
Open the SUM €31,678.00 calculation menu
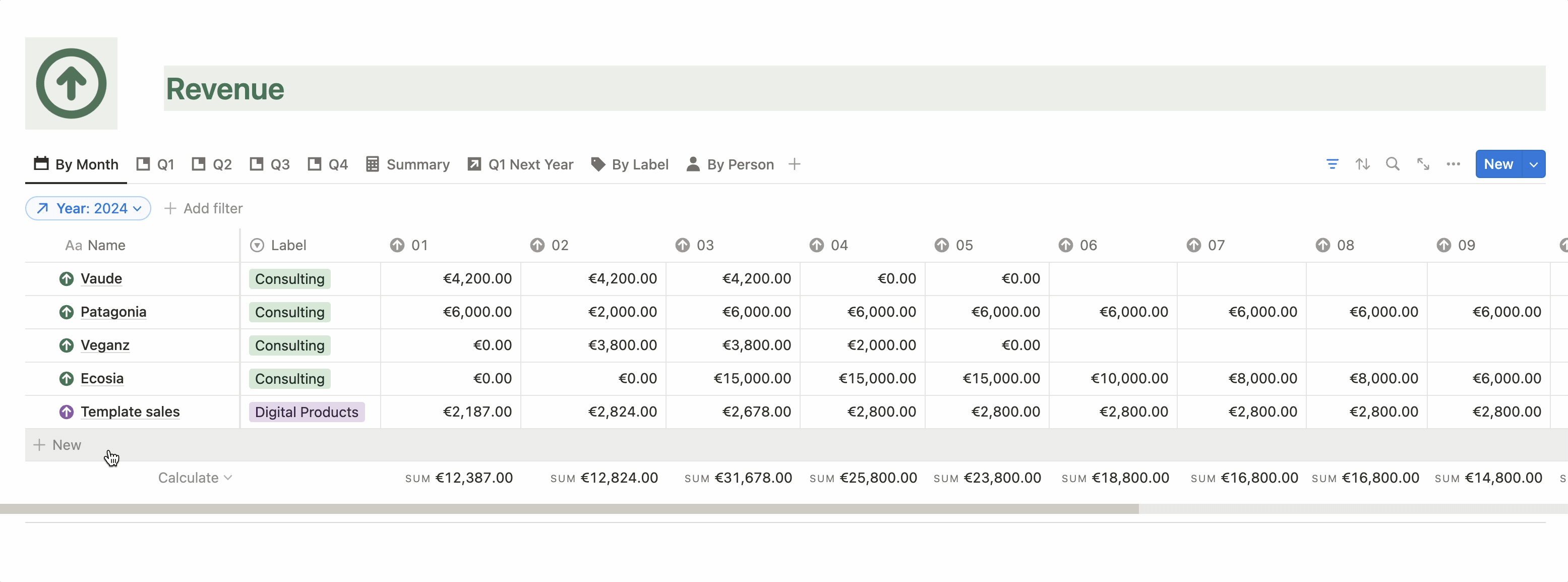click(x=738, y=478)
